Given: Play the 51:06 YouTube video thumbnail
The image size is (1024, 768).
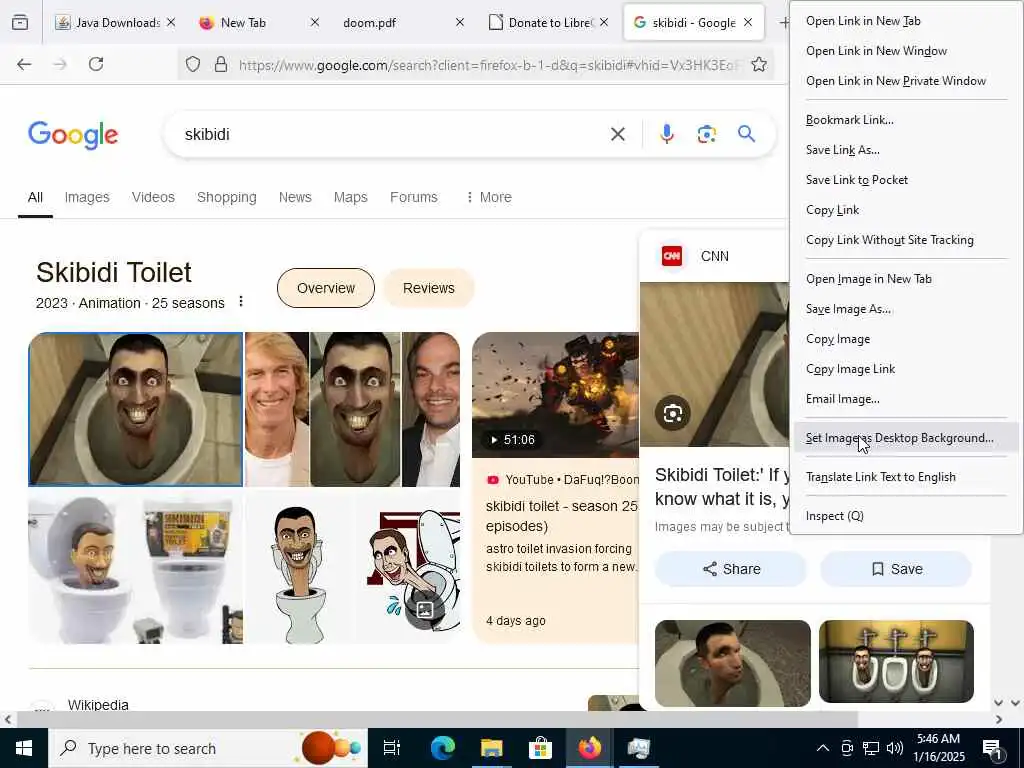Looking at the screenshot, I should click(556, 394).
